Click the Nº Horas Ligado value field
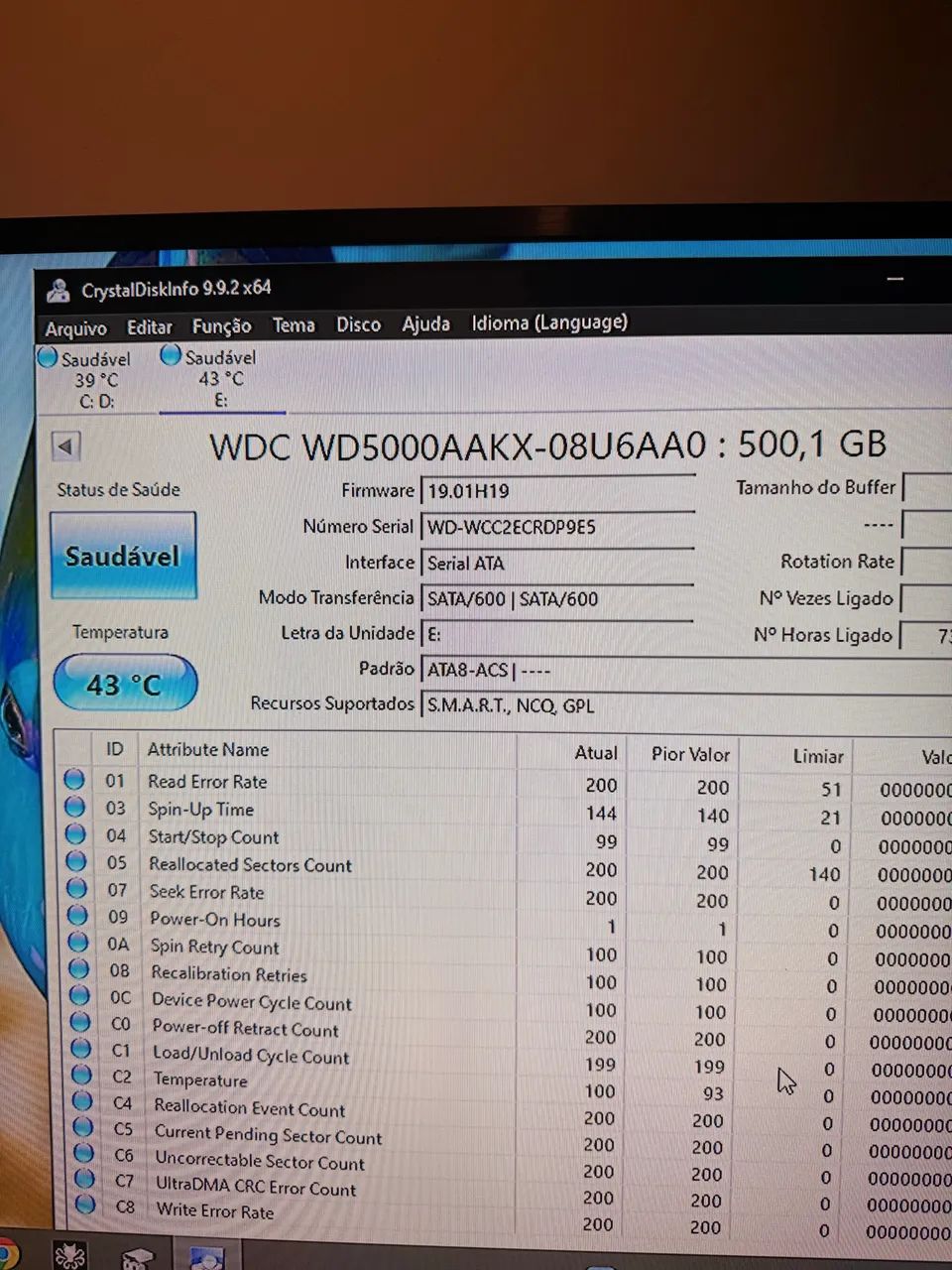 [x=927, y=636]
